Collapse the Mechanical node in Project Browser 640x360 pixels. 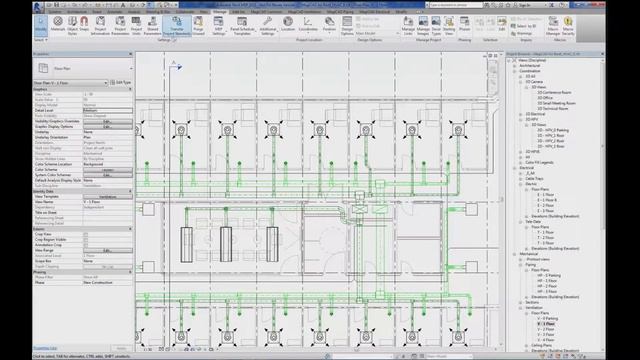coord(515,254)
